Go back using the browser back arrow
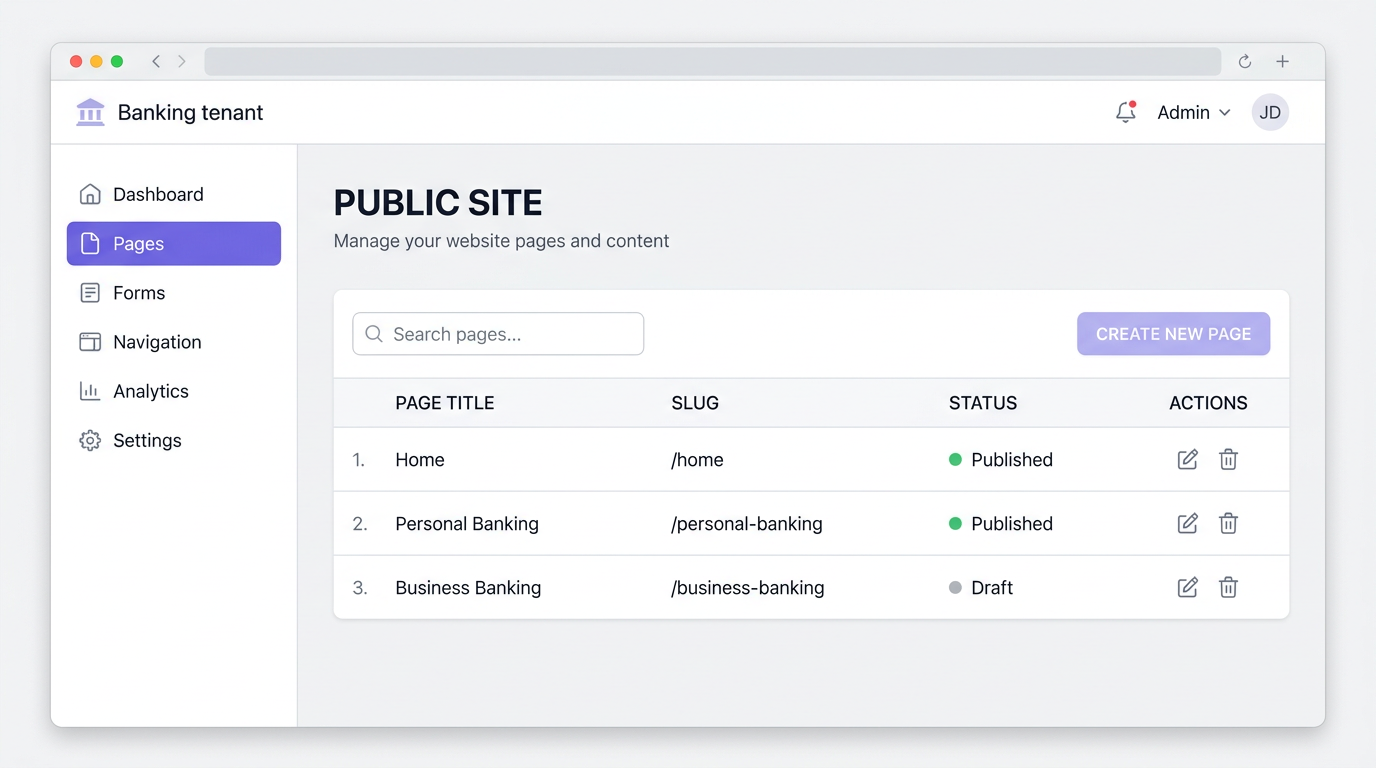The image size is (1376, 768). [156, 61]
